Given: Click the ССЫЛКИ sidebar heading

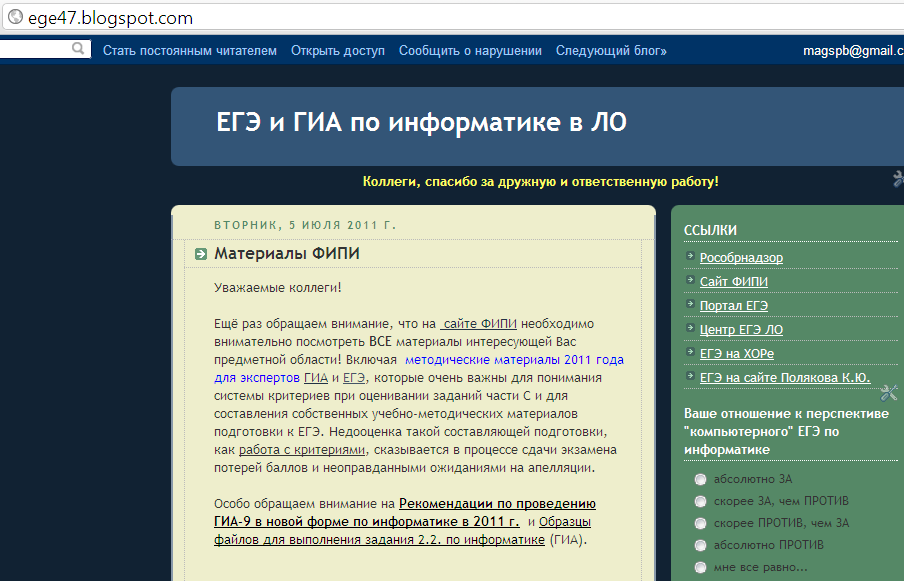Looking at the screenshot, I should click(710, 231).
